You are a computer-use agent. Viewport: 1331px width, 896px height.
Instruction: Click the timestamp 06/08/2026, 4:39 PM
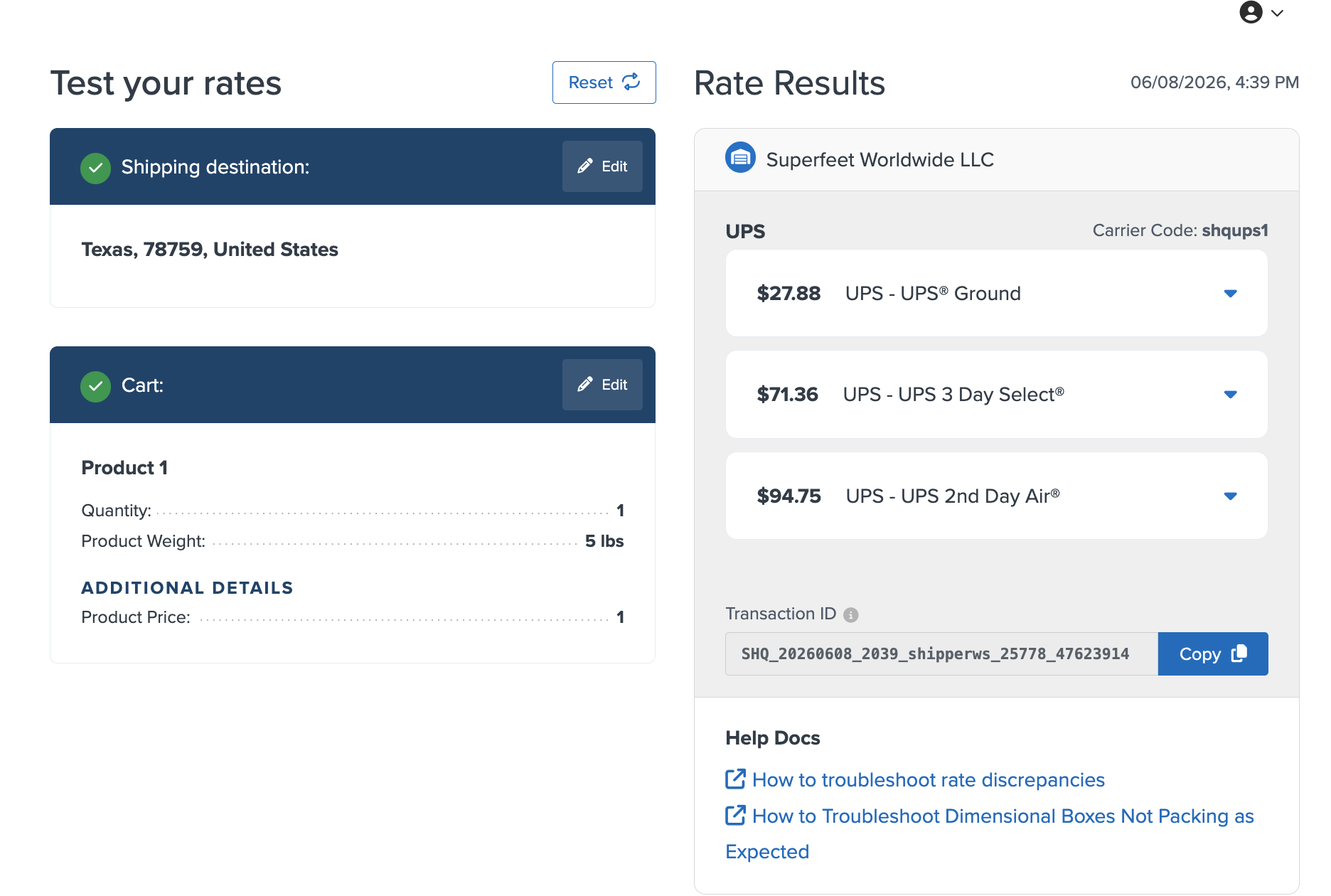pyautogui.click(x=1214, y=82)
